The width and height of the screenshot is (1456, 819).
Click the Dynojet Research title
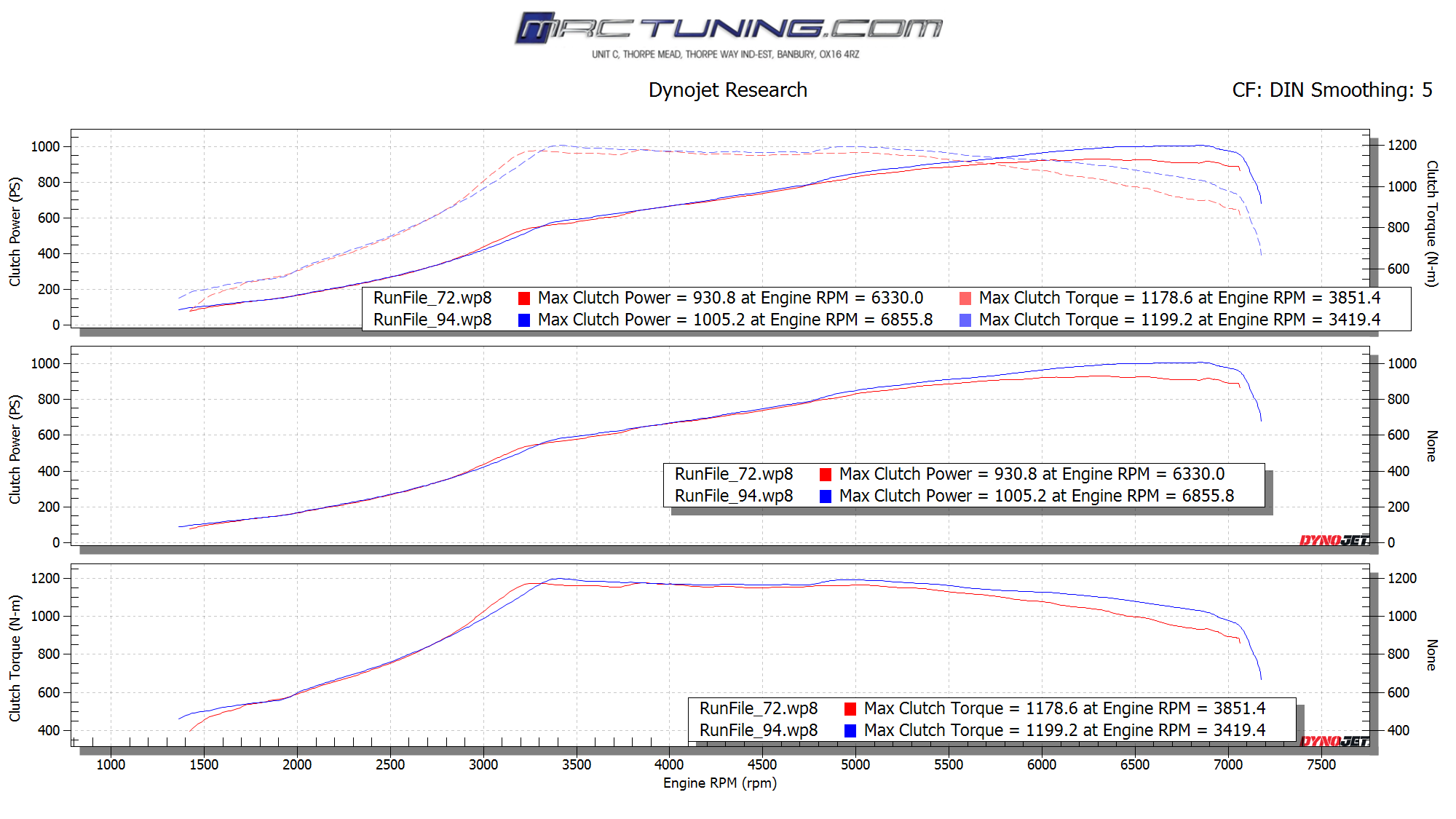[x=727, y=90]
